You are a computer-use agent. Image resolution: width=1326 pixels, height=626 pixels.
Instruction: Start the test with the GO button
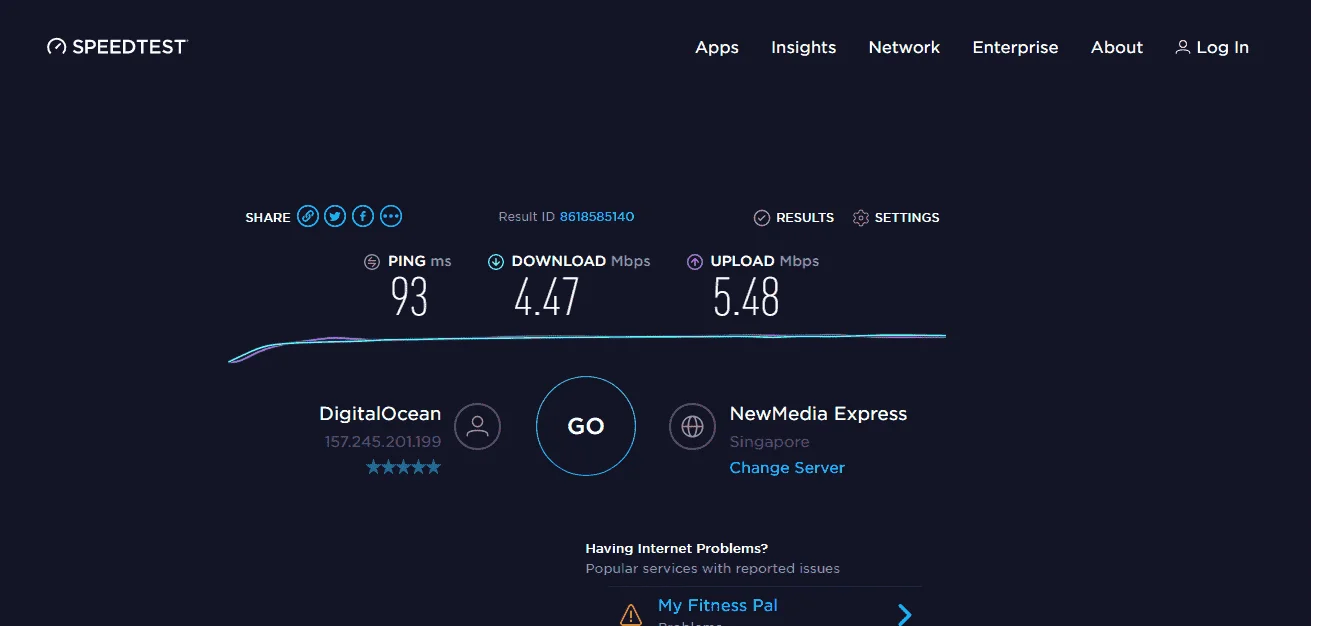point(586,426)
